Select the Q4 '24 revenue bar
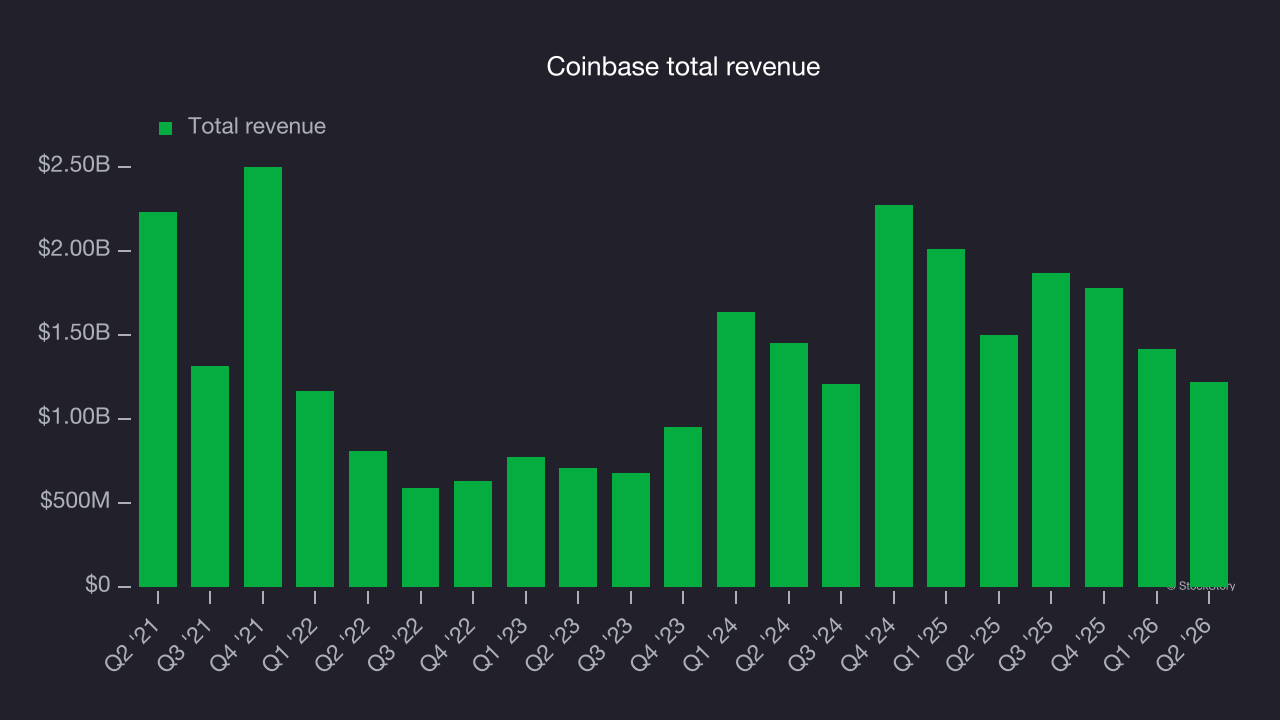This screenshot has width=1280, height=720. pos(894,396)
